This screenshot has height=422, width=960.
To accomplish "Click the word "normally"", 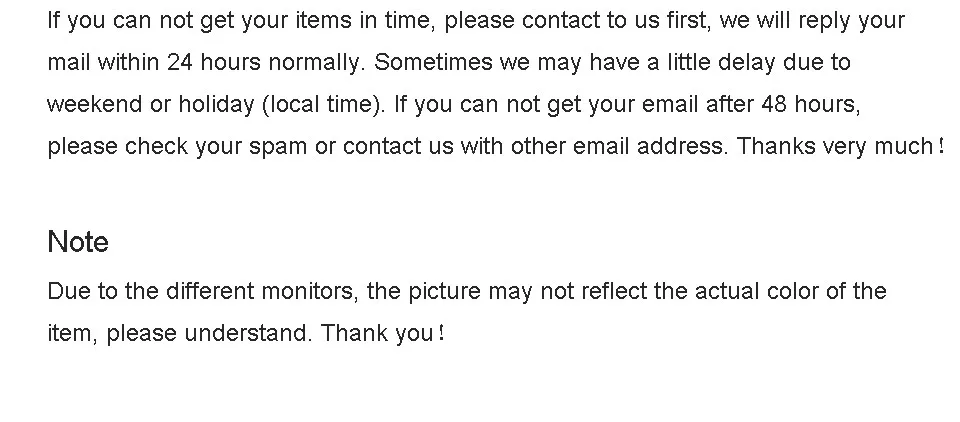I will point(318,62).
